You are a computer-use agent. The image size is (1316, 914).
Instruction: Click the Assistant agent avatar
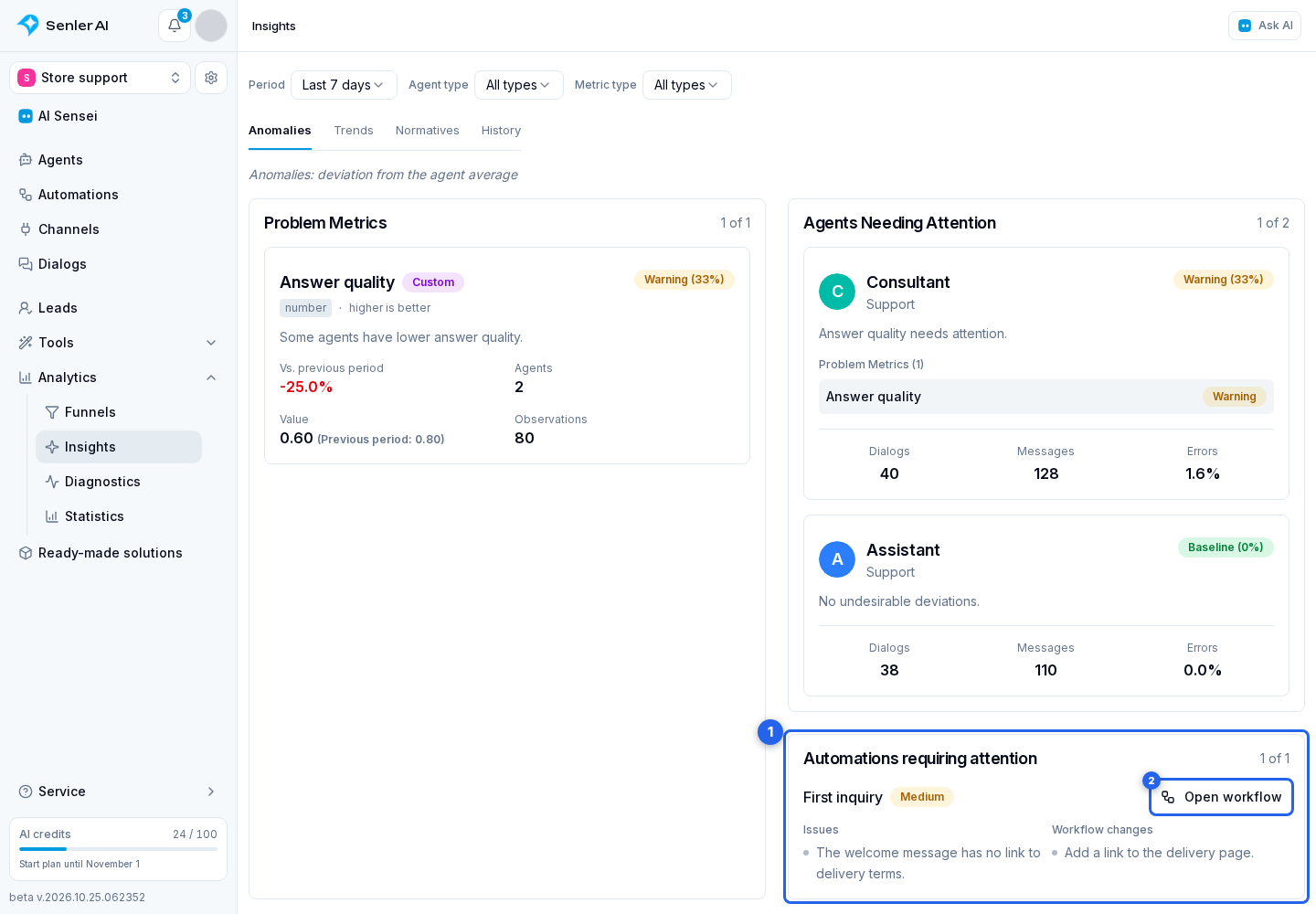(837, 559)
